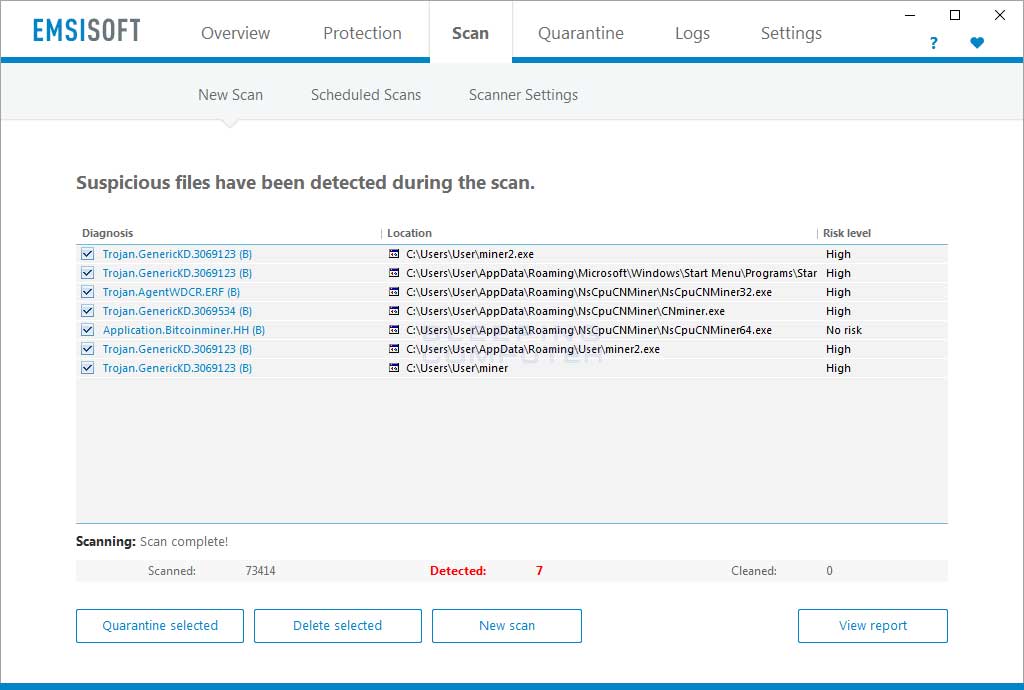Viewport: 1024px width, 690px height.
Task: Start a New scan
Action: click(x=507, y=625)
